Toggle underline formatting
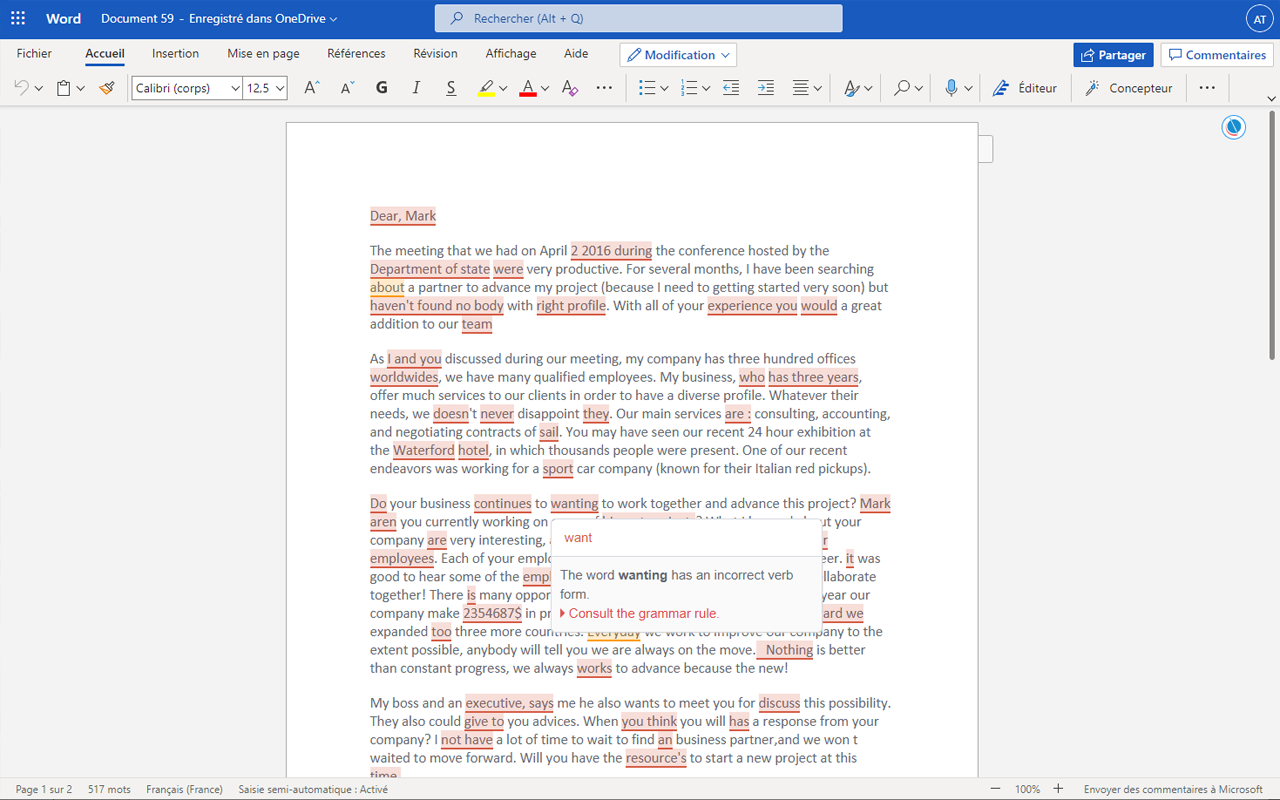 click(x=450, y=88)
